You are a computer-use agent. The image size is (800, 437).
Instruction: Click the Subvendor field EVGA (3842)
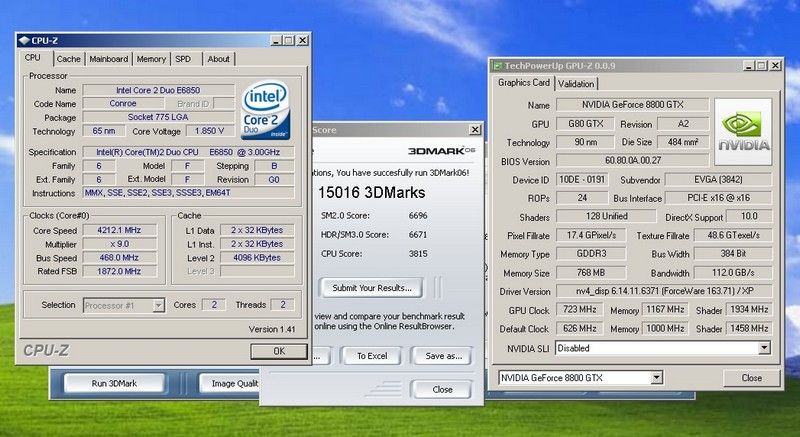pyautogui.click(x=718, y=179)
